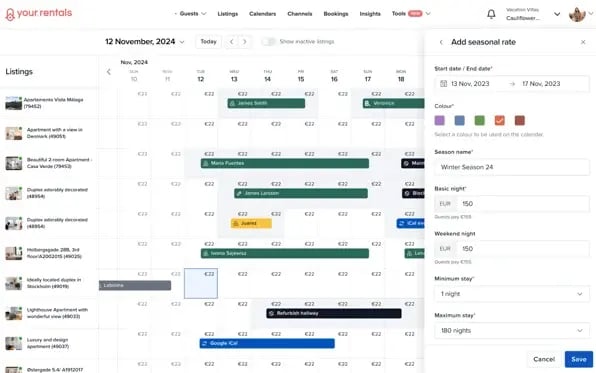Go to the previous calendar period arrow
Screen dimensions: 596x373
click(x=231, y=41)
